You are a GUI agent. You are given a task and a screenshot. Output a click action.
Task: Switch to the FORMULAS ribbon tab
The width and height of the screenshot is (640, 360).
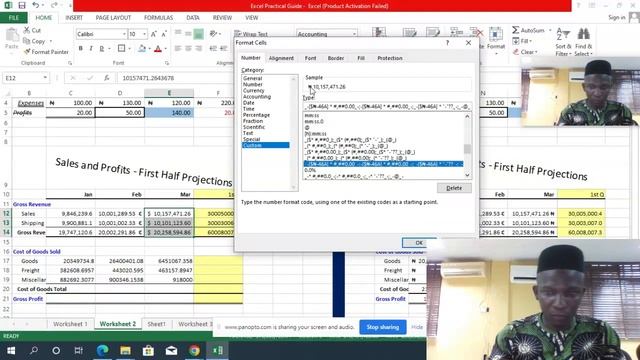[158, 18]
